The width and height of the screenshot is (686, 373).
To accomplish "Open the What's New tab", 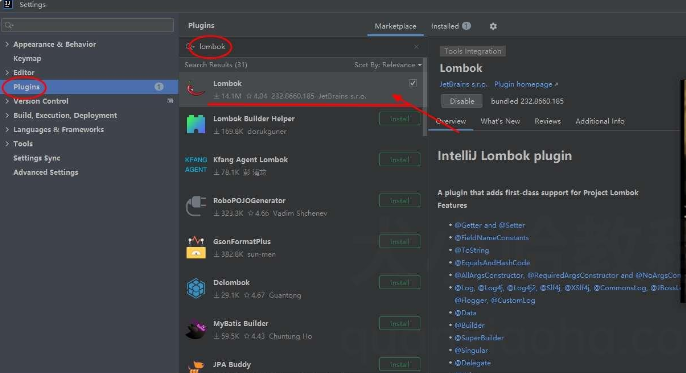I will click(500, 122).
